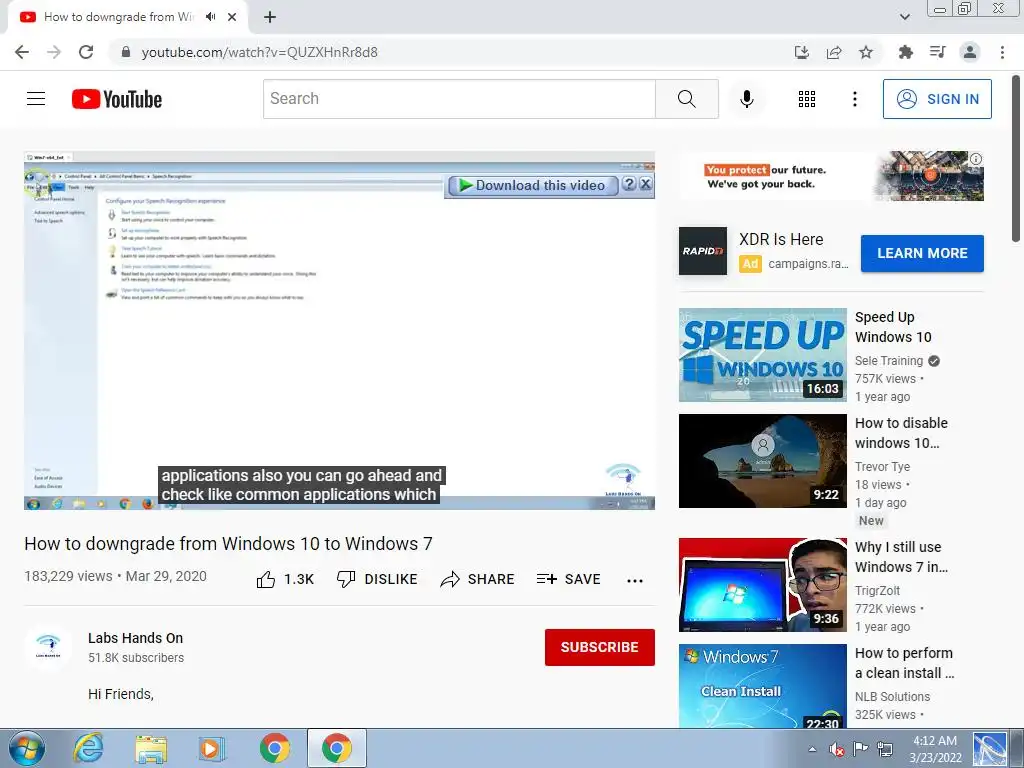Open the YouTube hamburger guide menu
The width and height of the screenshot is (1024, 768).
[36, 99]
